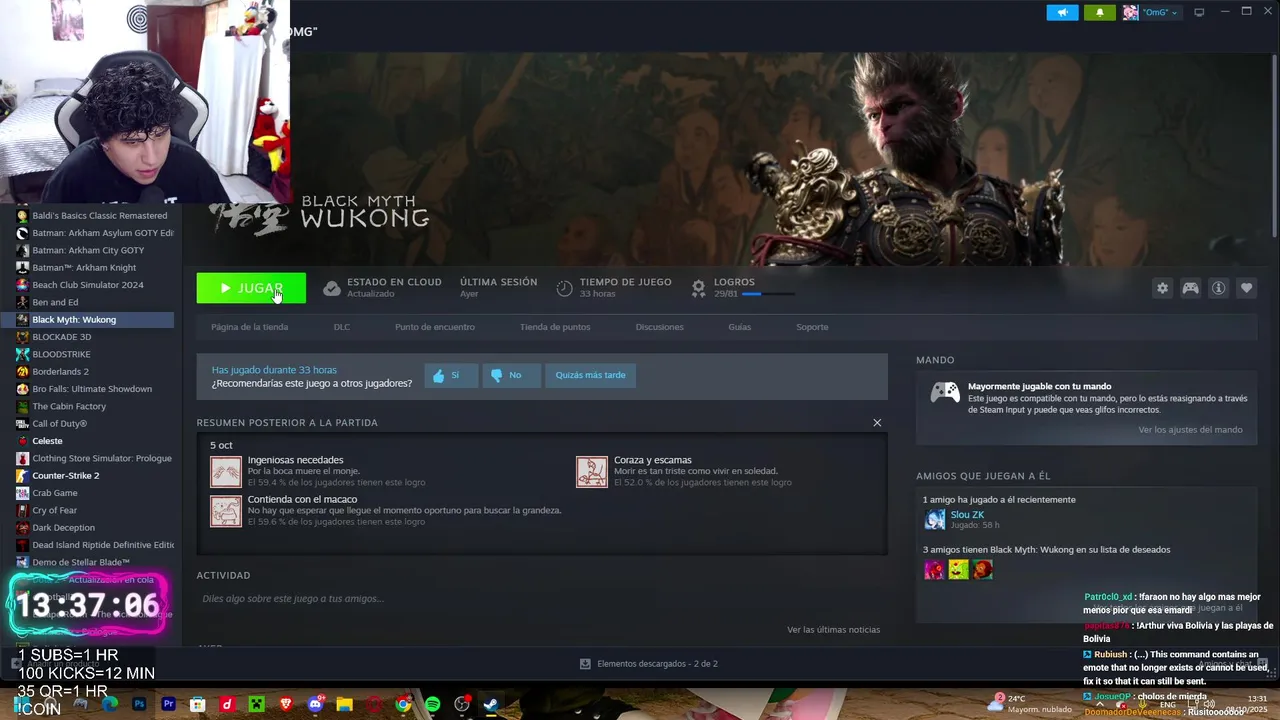Click the Steam taskbar icon

[491, 704]
